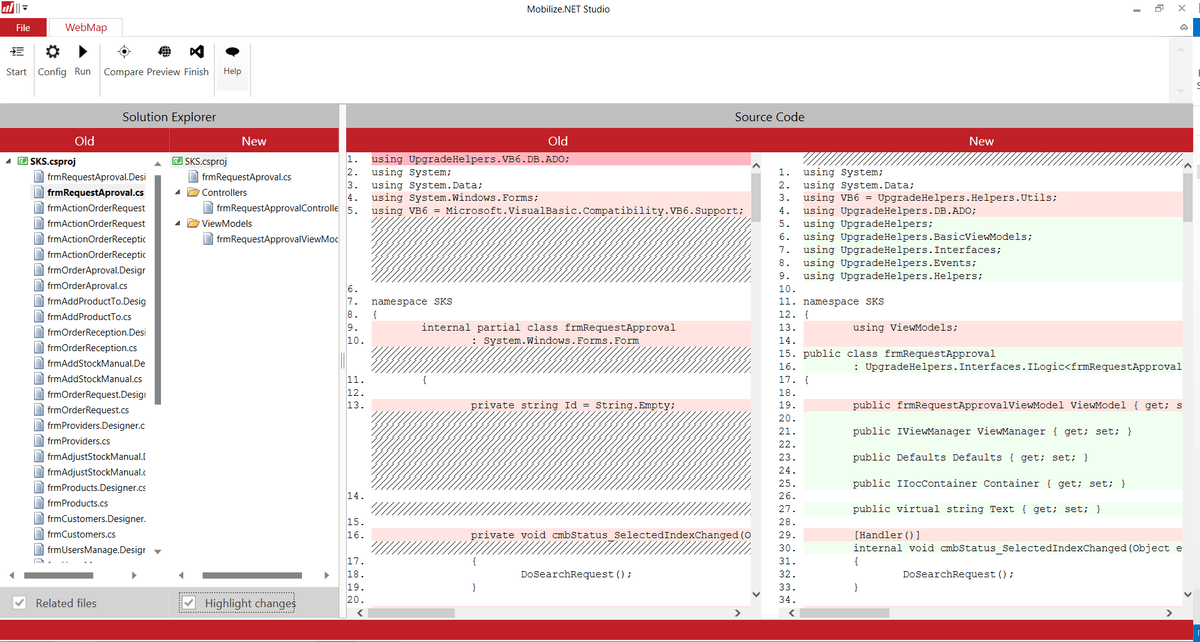The height and width of the screenshot is (642, 1200).
Task: Click New source code scroll-up arrow
Action: point(1188,164)
